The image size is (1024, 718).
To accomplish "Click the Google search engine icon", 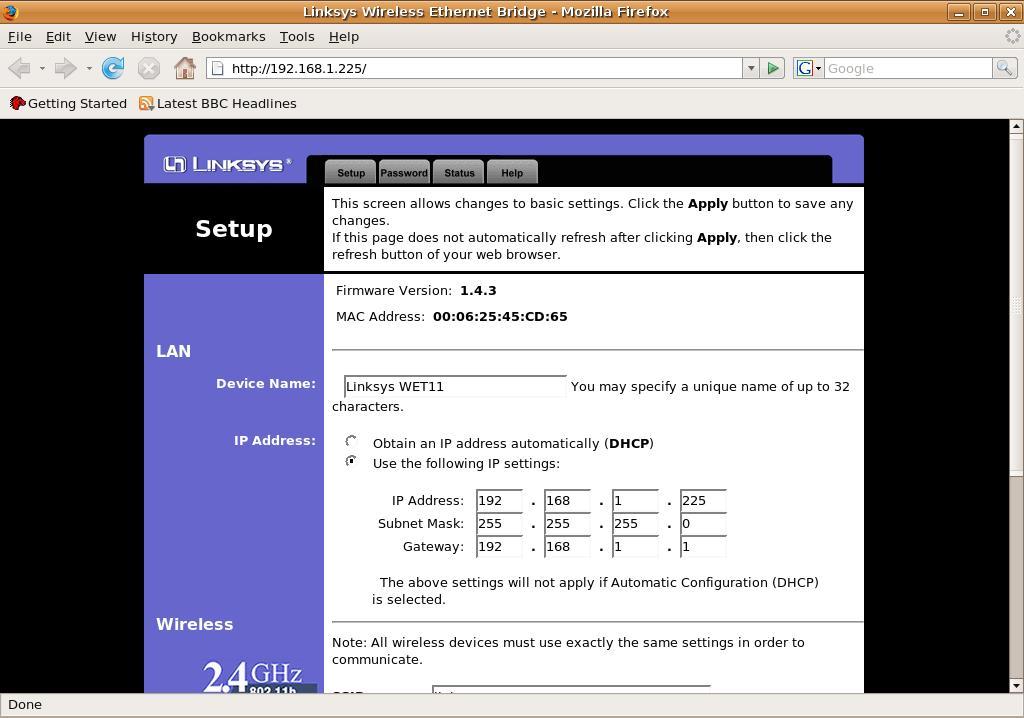I will pos(805,68).
